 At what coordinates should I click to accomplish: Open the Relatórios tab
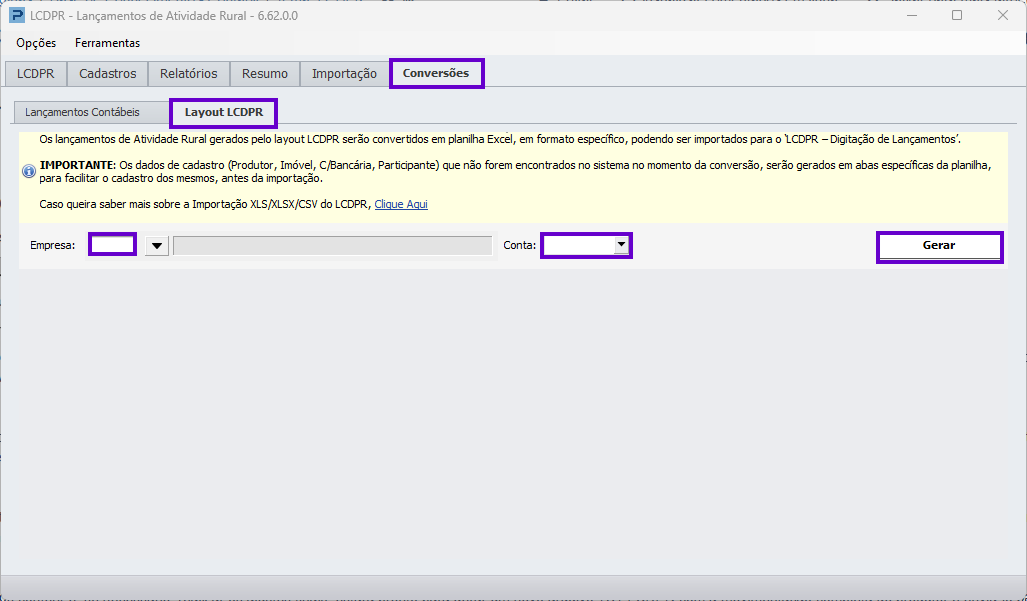click(189, 74)
